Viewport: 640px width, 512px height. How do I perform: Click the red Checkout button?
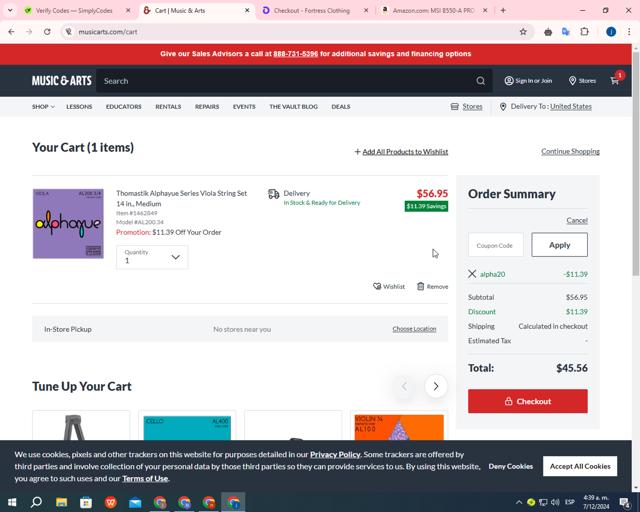click(x=528, y=401)
